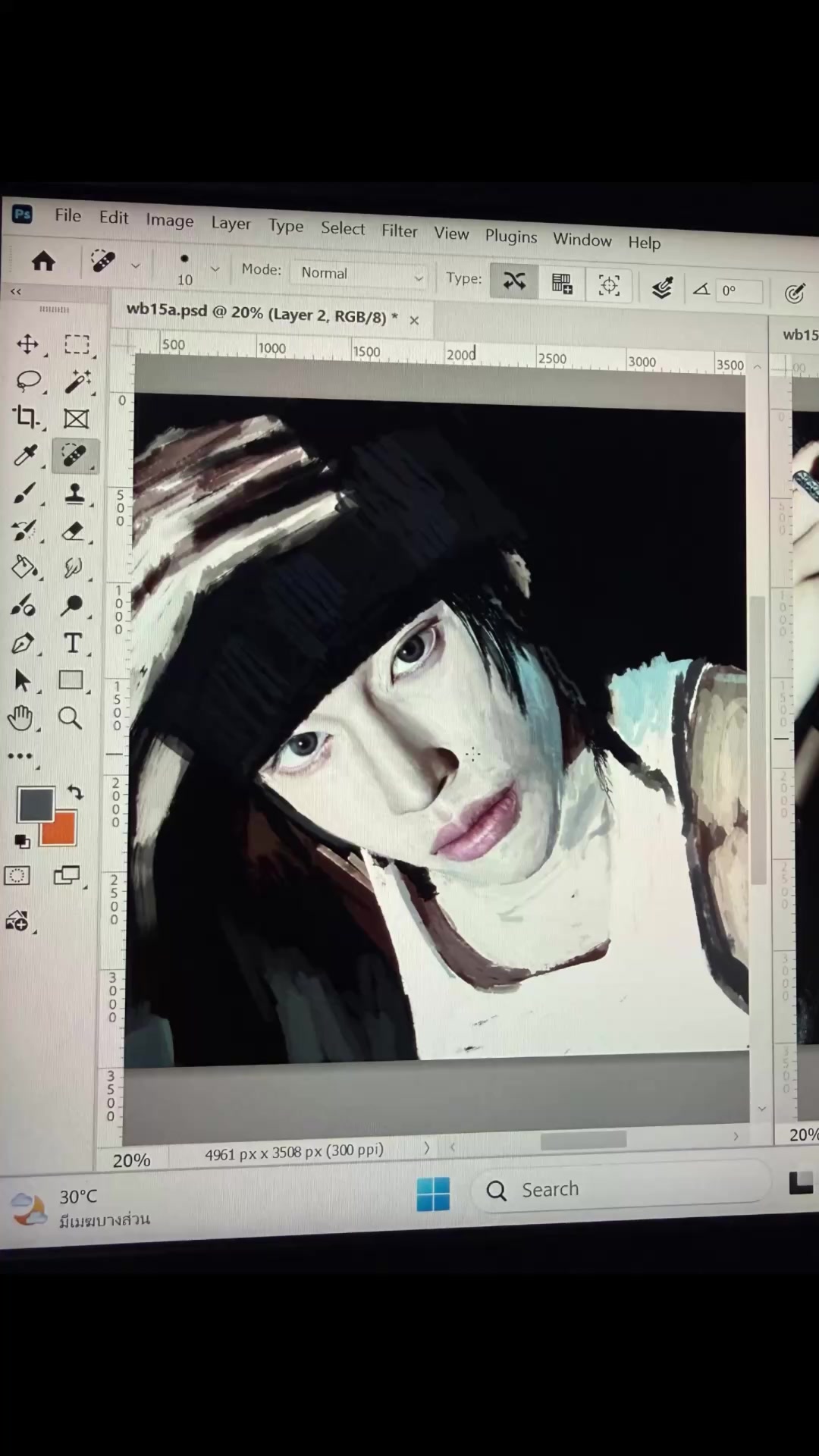Select the Eraser tool
This screenshot has width=819, height=1456.
click(x=74, y=531)
